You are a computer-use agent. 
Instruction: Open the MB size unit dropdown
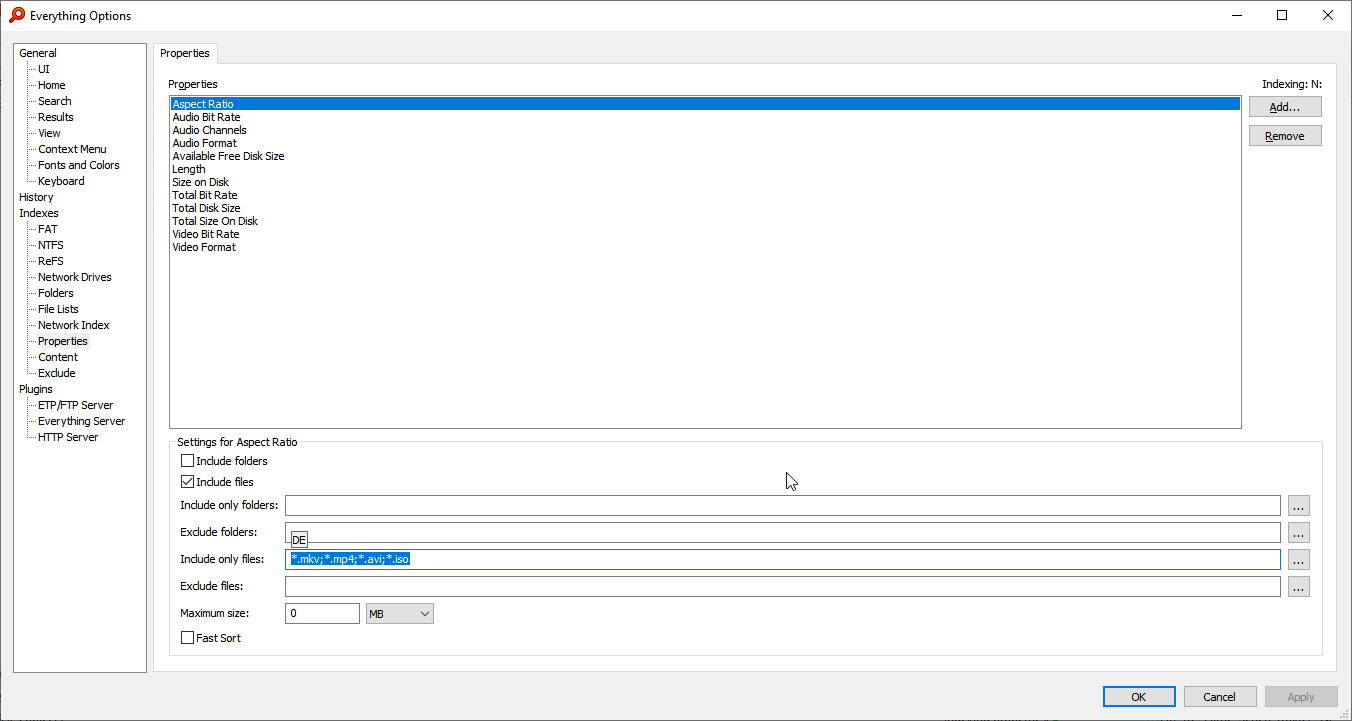(x=400, y=613)
